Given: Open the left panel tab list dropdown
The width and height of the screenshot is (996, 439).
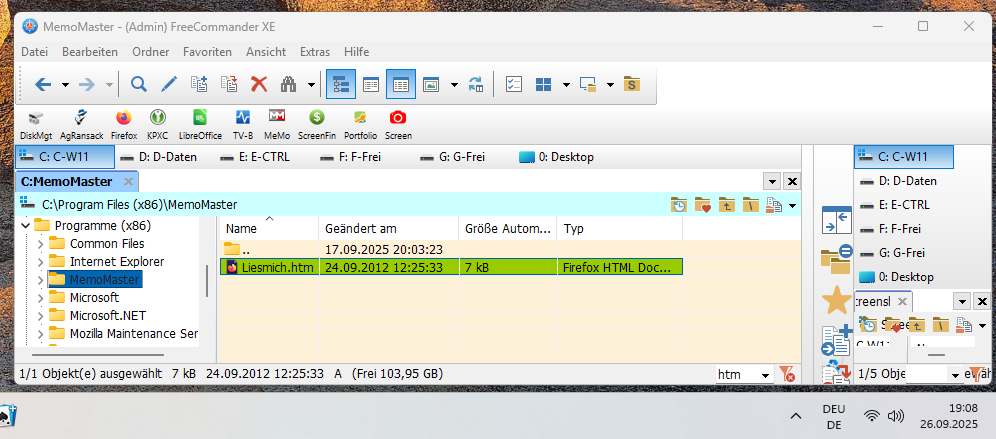Looking at the screenshot, I should pos(772,182).
